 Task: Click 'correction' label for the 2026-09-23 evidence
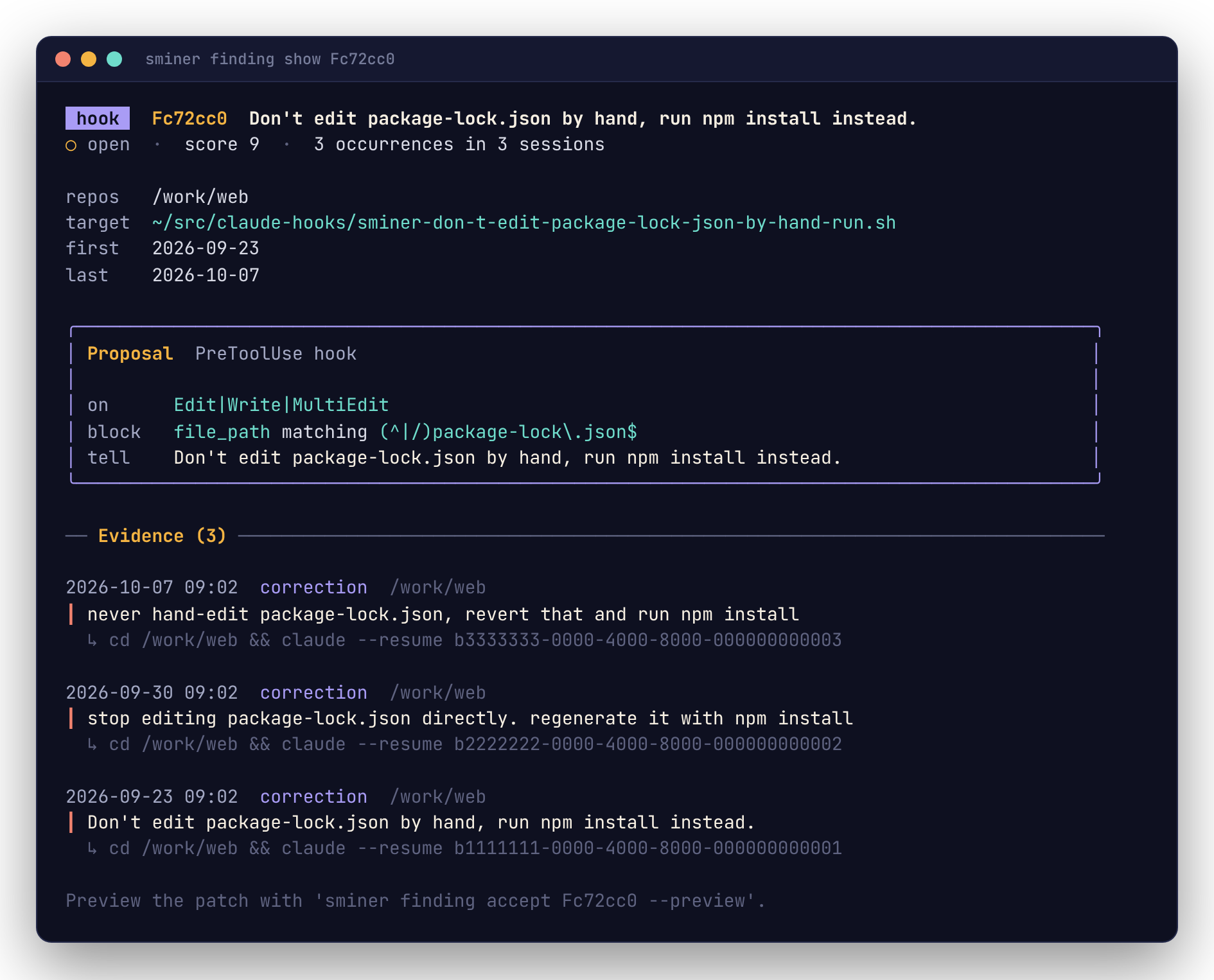(313, 797)
